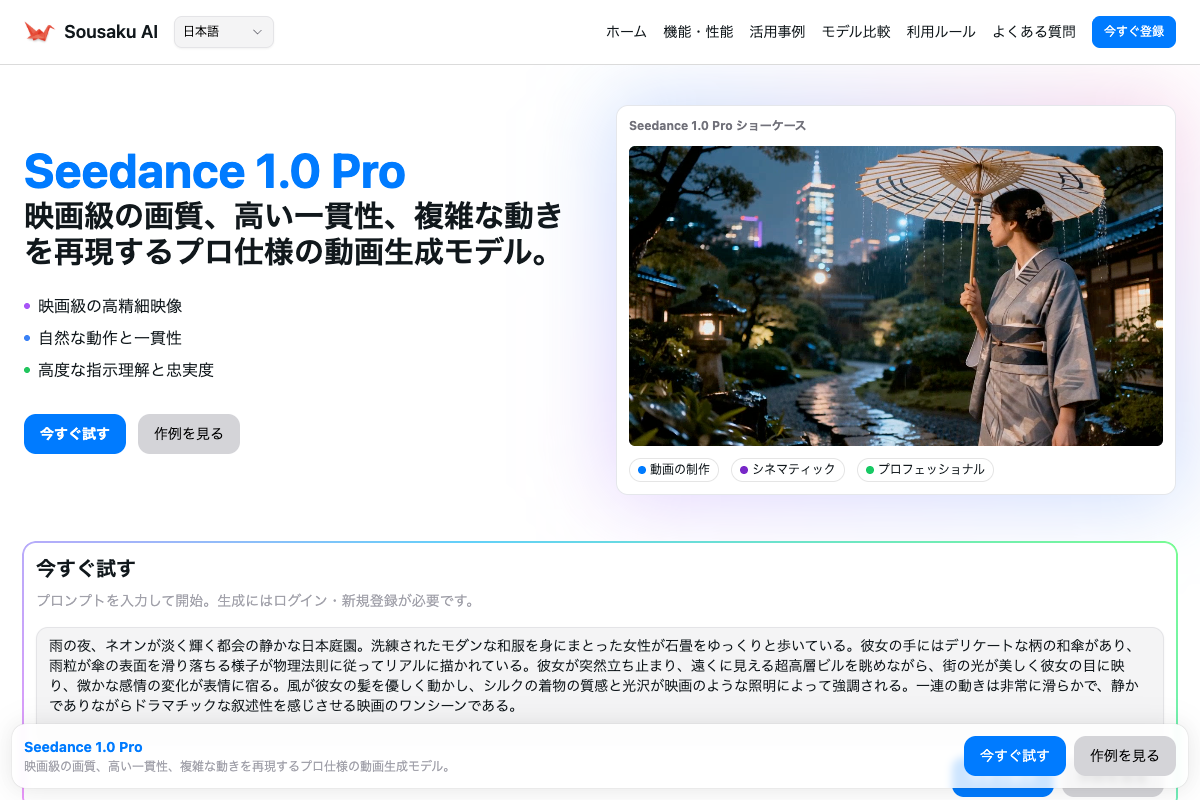
Task: Click the Sousaku AI brand name text
Action: pyautogui.click(x=111, y=32)
